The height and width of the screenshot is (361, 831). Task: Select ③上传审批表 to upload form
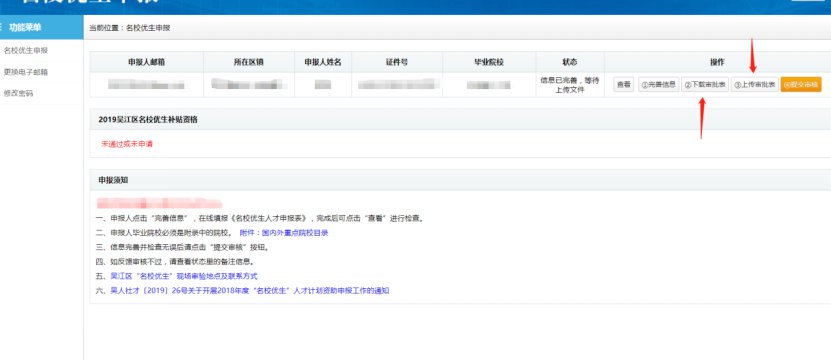pyautogui.click(x=755, y=85)
